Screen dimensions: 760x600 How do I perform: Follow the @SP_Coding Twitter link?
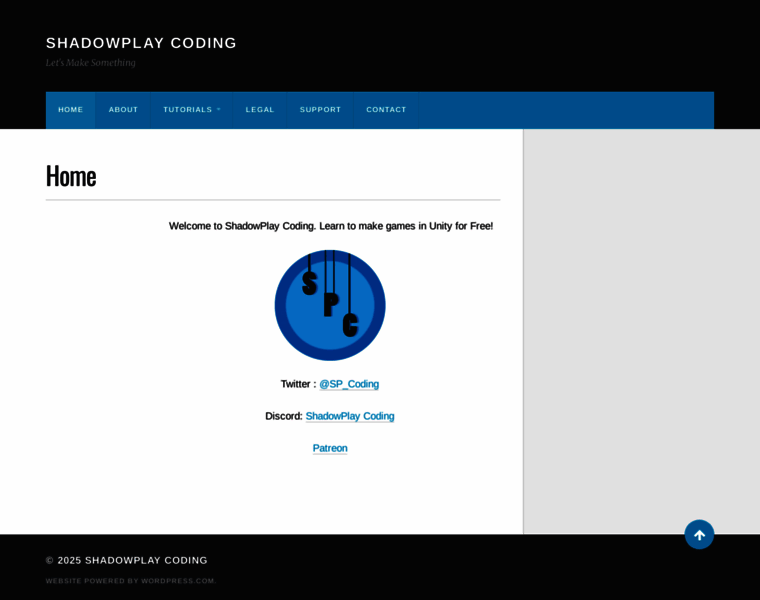coord(349,384)
